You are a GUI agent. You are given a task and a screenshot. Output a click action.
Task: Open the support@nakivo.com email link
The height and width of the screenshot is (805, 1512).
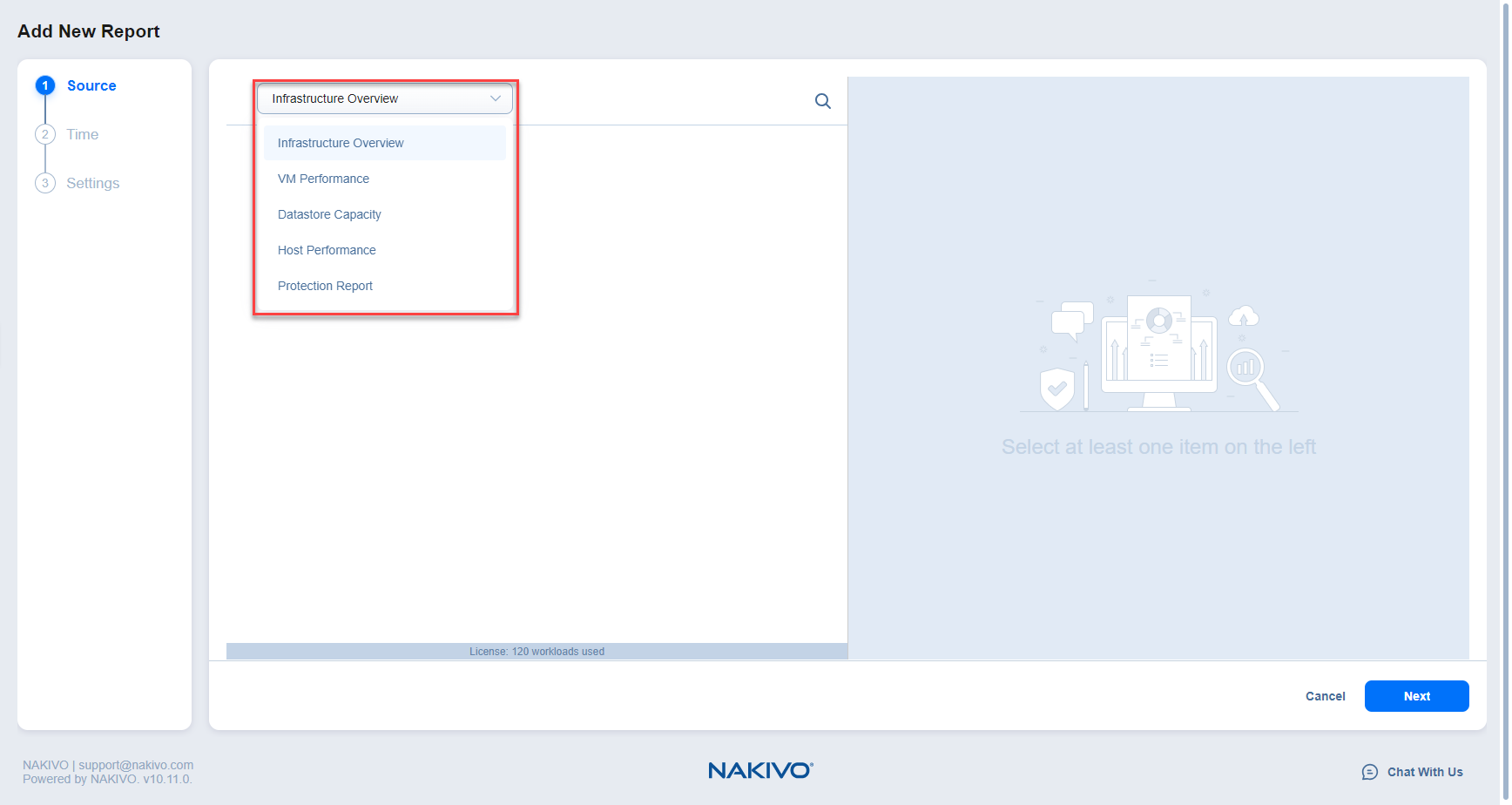tap(136, 765)
